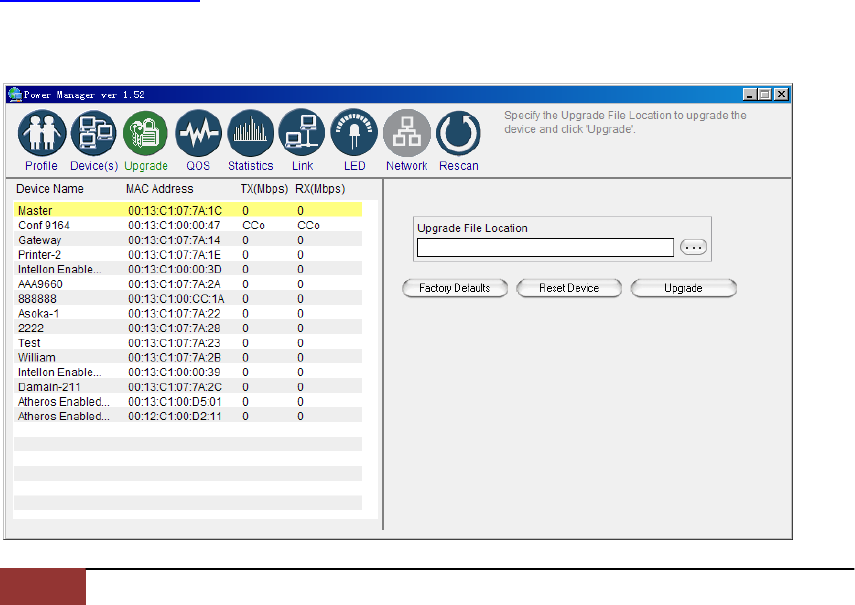The width and height of the screenshot is (855, 605).
Task: Select Atheros Enabled row with MAC ending D2:11
Action: [188, 416]
